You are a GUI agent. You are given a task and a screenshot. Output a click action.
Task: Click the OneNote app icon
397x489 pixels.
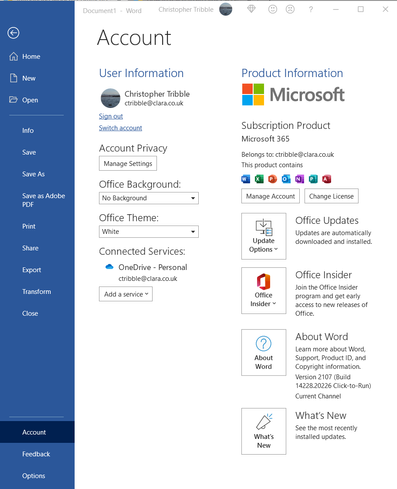(299, 179)
